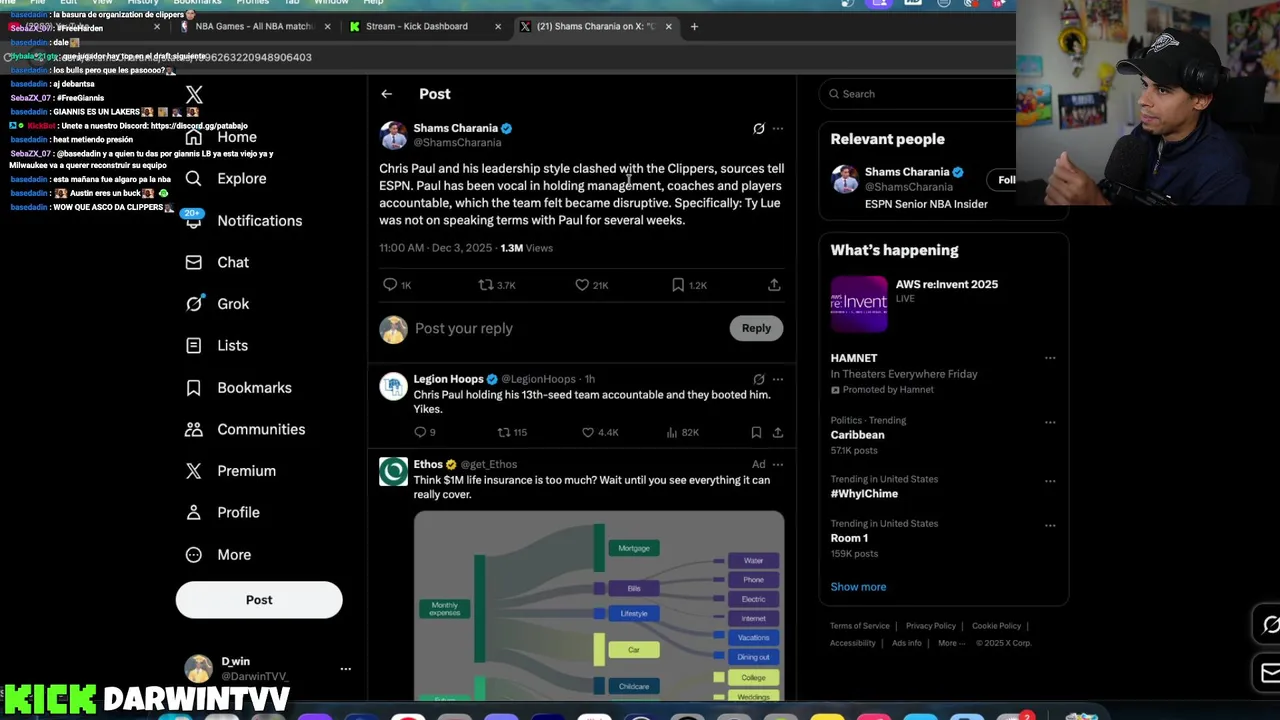Open Lists in the sidebar

pos(216,346)
